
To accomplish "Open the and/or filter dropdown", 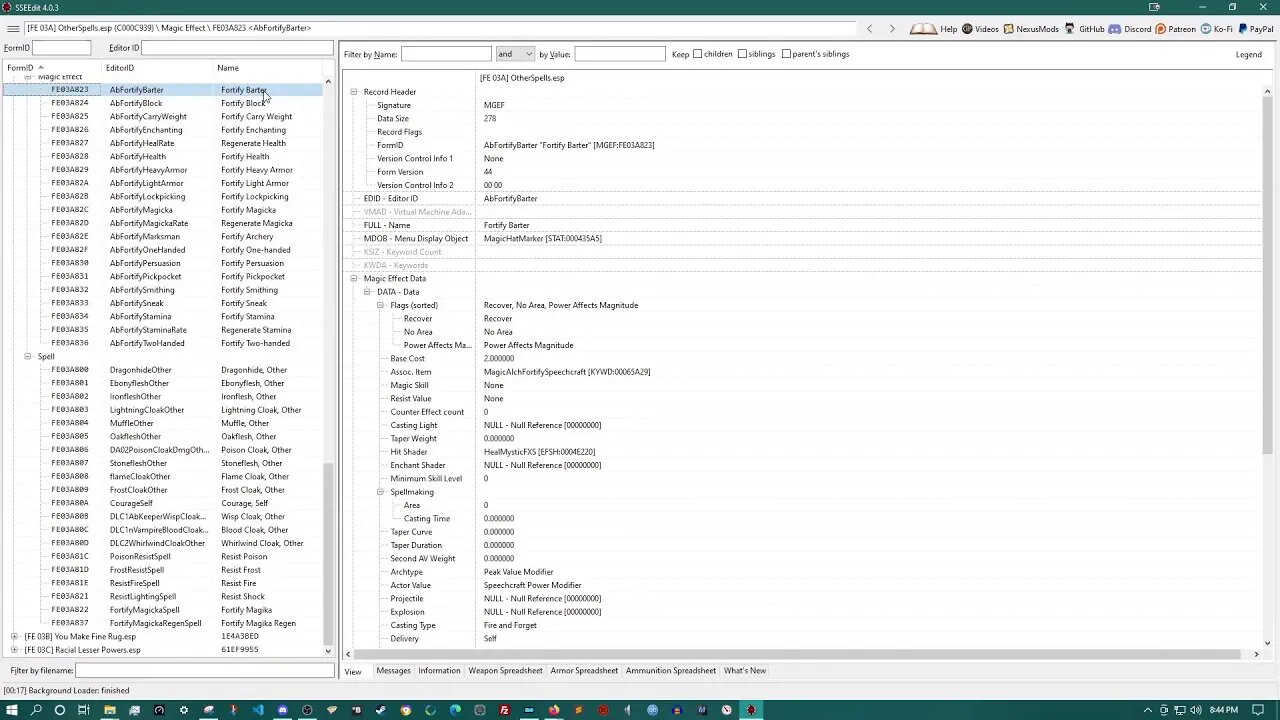I will 515,54.
